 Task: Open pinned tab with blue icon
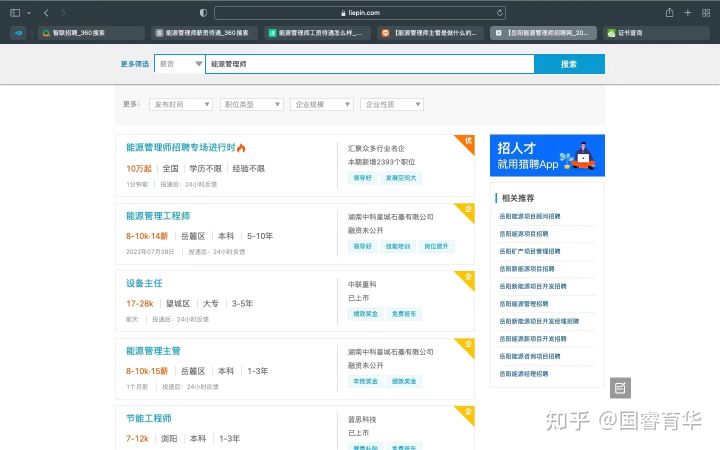pyautogui.click(x=18, y=33)
